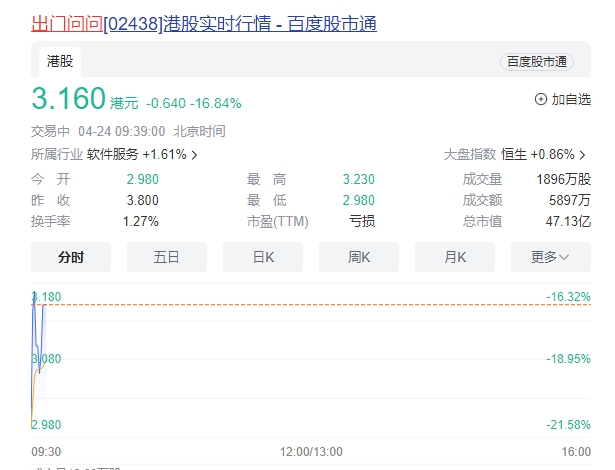The height and width of the screenshot is (470, 615).
Task: Click the 成交量 value 1896万股
Action: (x=564, y=179)
